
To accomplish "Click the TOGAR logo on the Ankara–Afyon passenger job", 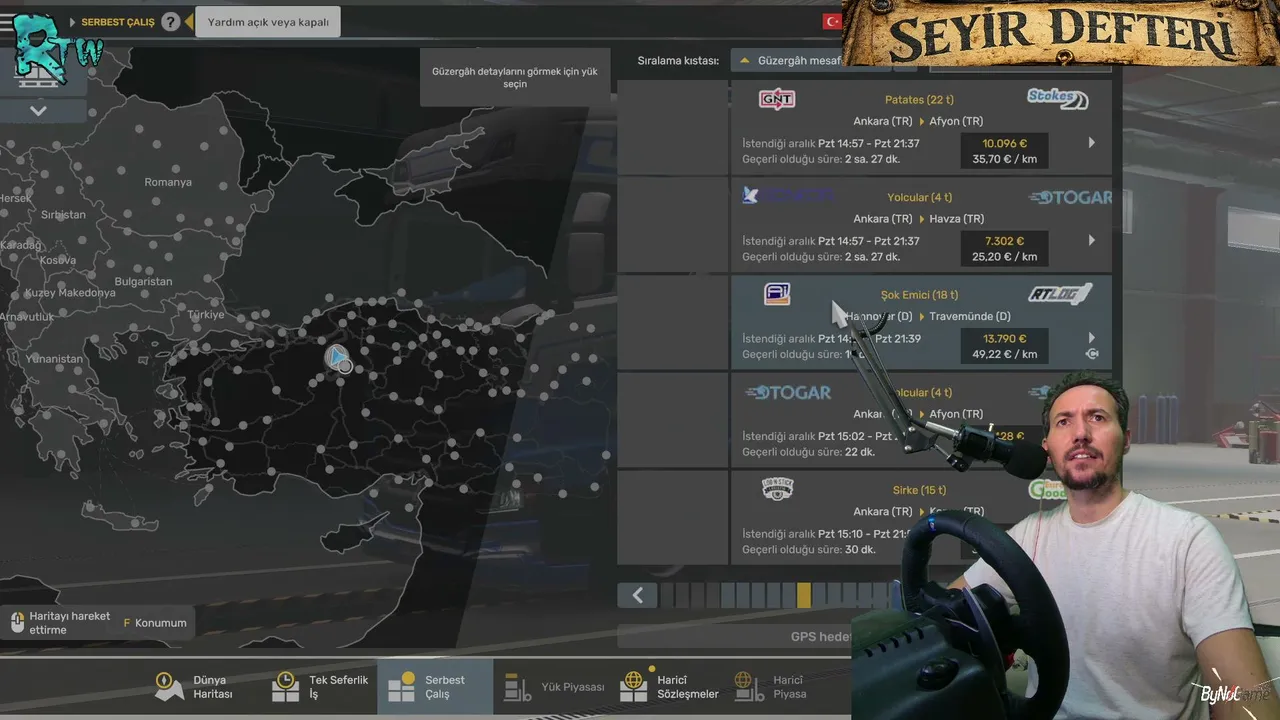I will coord(788,392).
